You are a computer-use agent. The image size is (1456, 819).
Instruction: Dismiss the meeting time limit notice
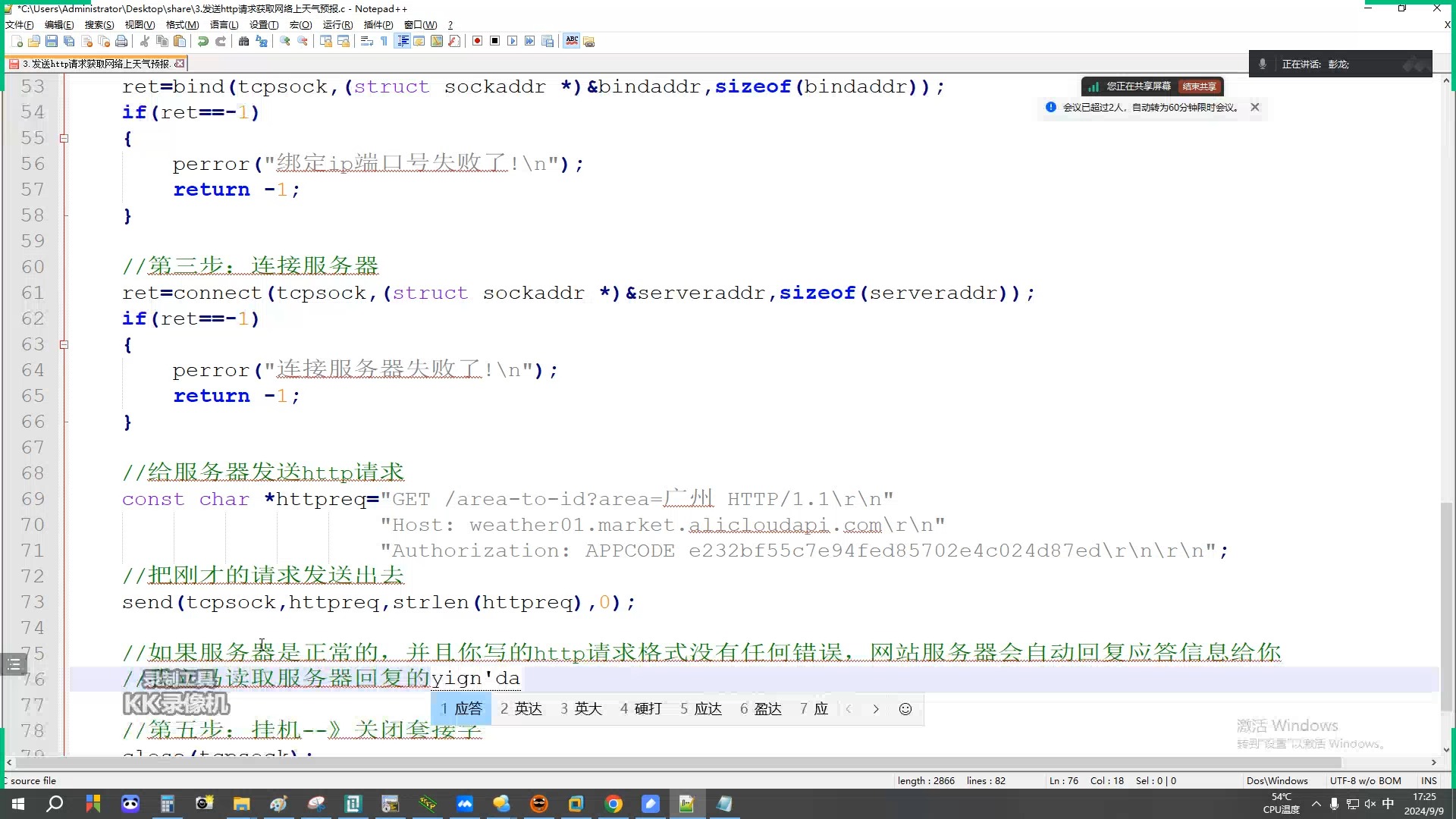pyautogui.click(x=1255, y=107)
